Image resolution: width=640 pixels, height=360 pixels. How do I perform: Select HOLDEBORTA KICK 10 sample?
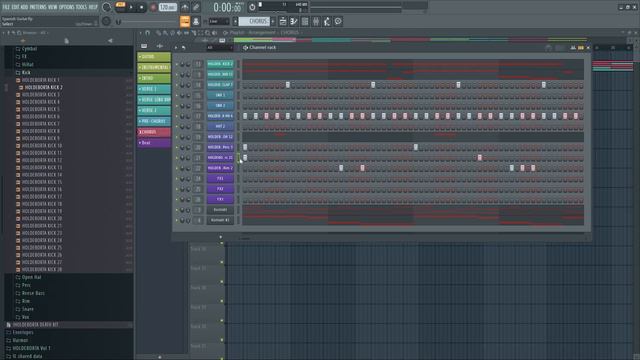point(42,146)
